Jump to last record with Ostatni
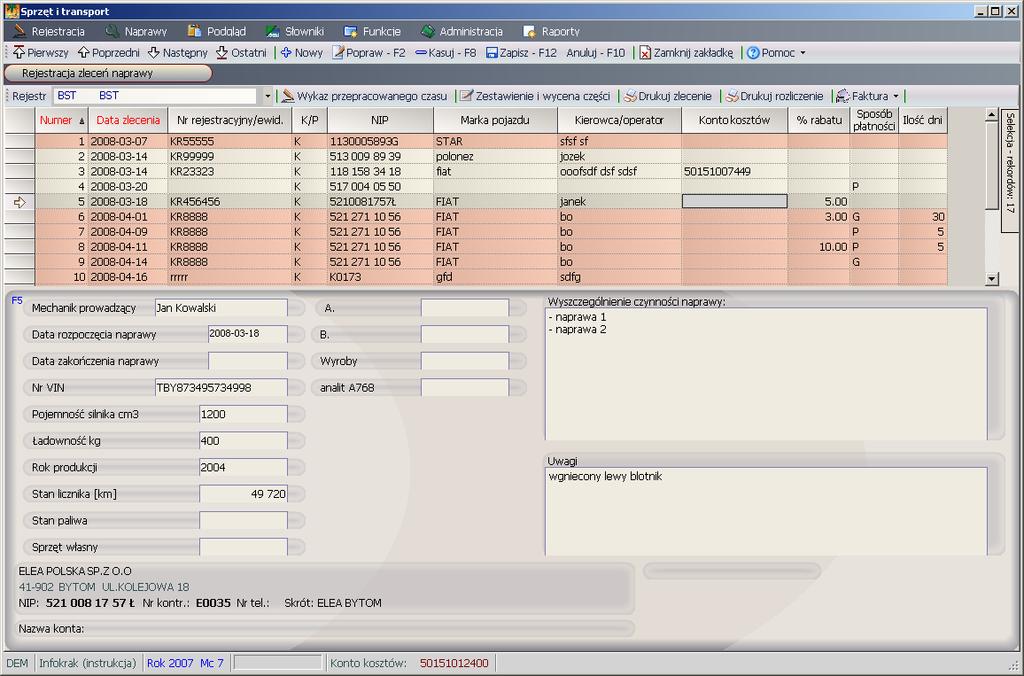Viewport: 1024px width, 676px height. 241,53
